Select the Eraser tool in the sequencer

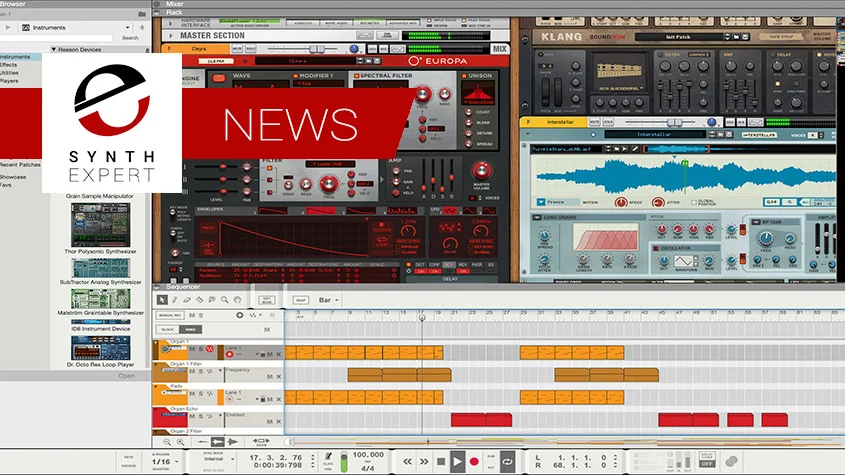(187, 300)
